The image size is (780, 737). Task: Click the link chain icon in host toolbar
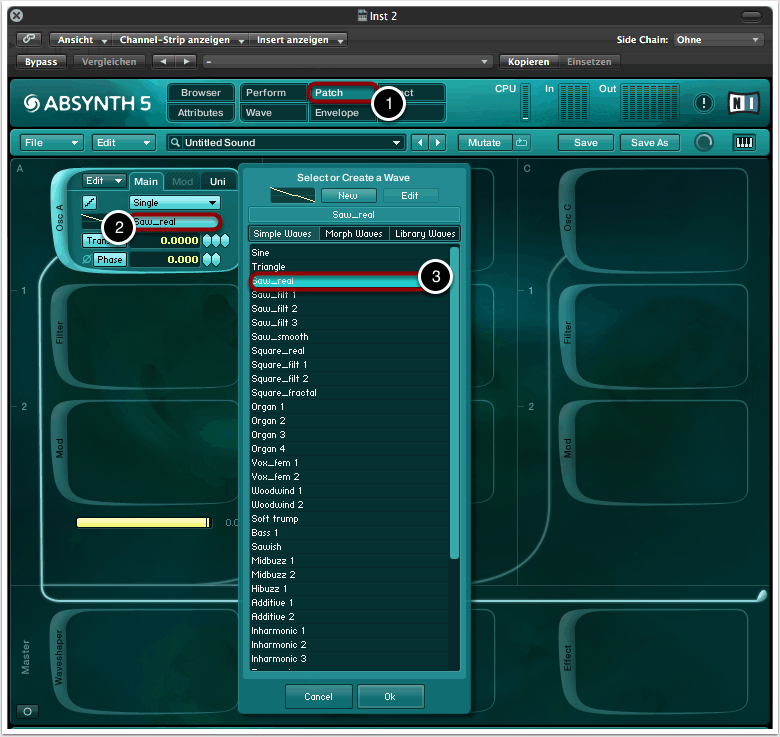[29, 40]
